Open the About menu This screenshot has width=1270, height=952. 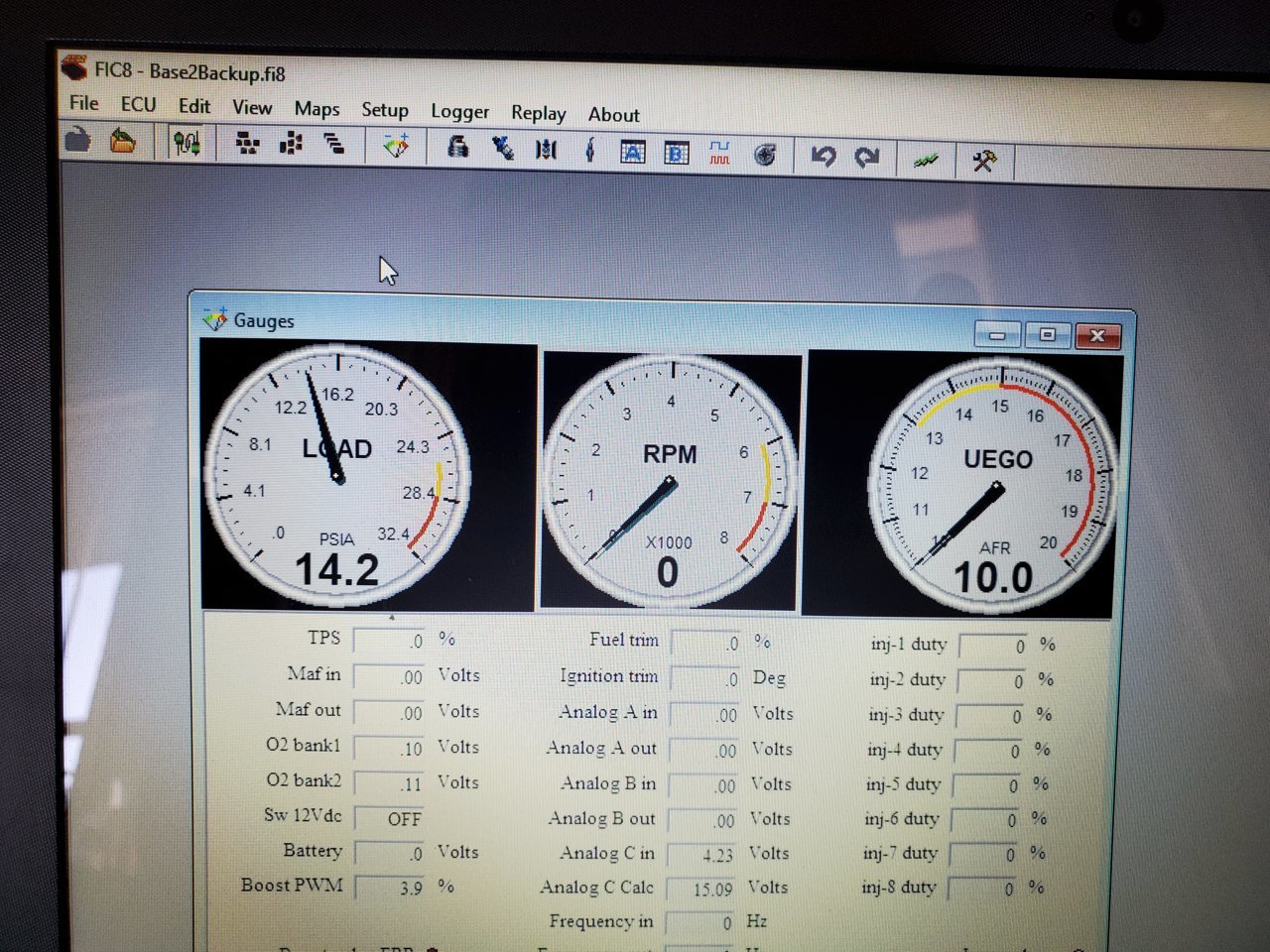point(614,115)
